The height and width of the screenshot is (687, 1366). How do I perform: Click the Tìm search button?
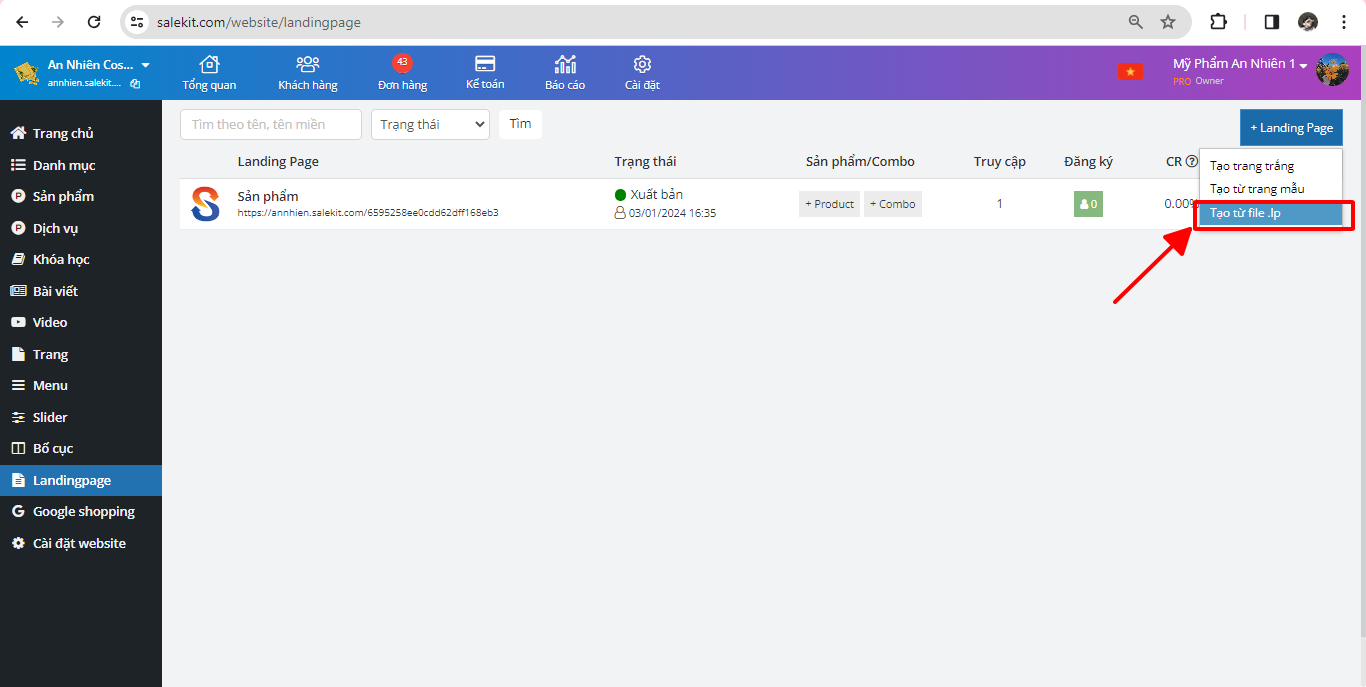click(x=520, y=124)
